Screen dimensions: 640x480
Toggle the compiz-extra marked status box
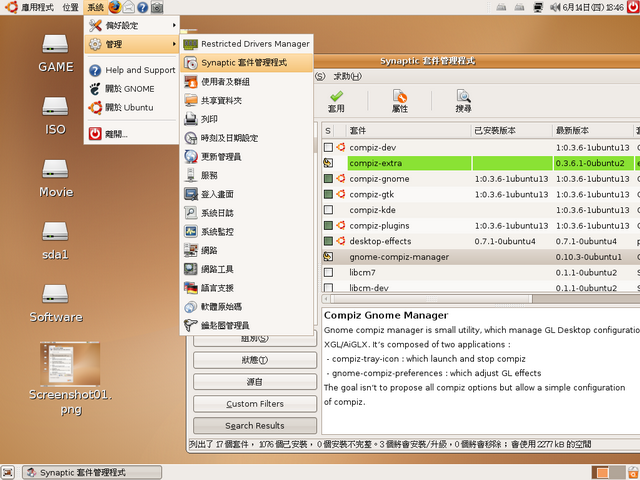(x=328, y=163)
